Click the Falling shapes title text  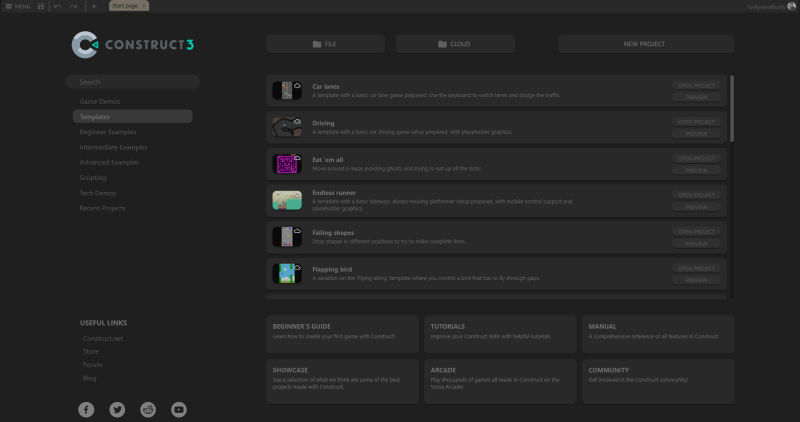click(333, 233)
